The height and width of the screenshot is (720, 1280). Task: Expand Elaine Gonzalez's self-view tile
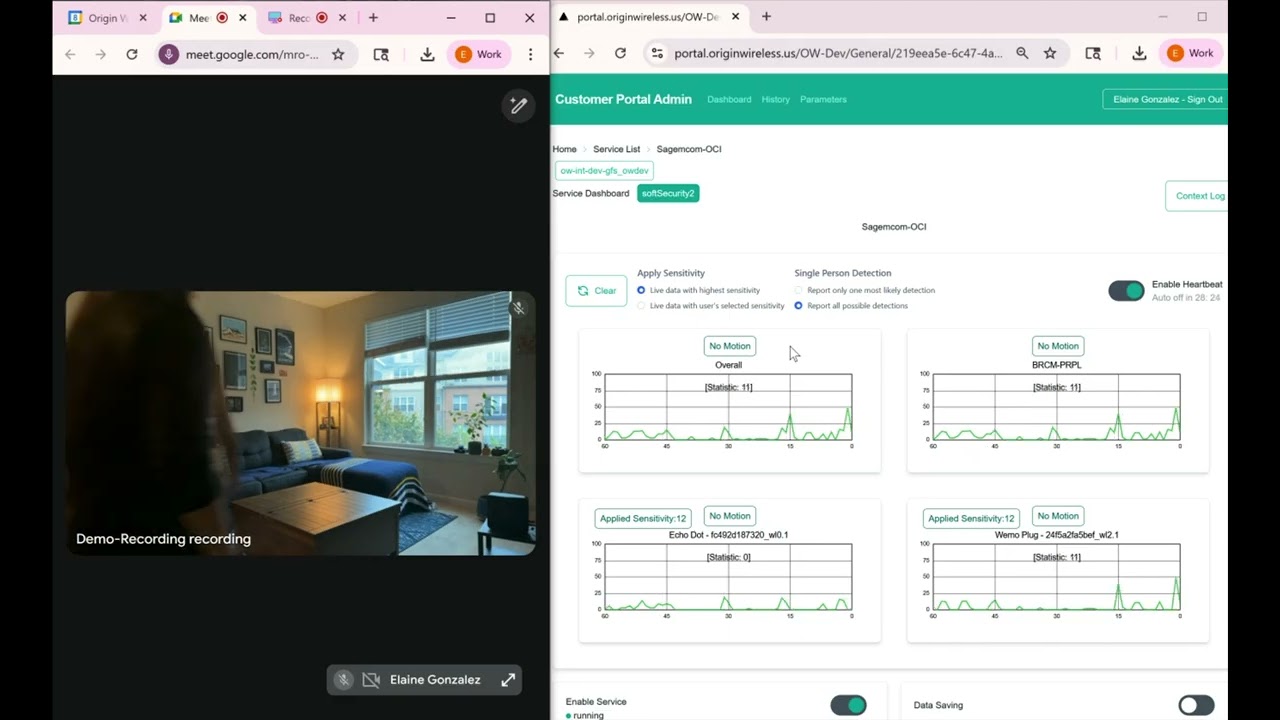[x=508, y=680]
